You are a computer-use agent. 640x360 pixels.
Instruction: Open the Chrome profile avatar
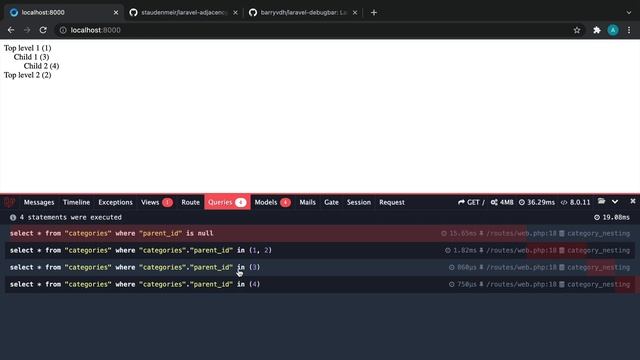click(x=613, y=30)
